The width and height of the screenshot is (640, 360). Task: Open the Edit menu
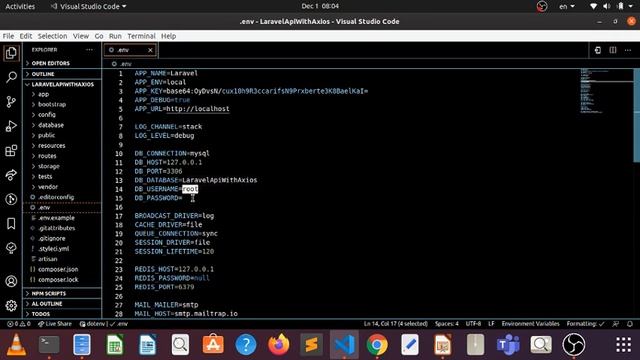[26, 36]
